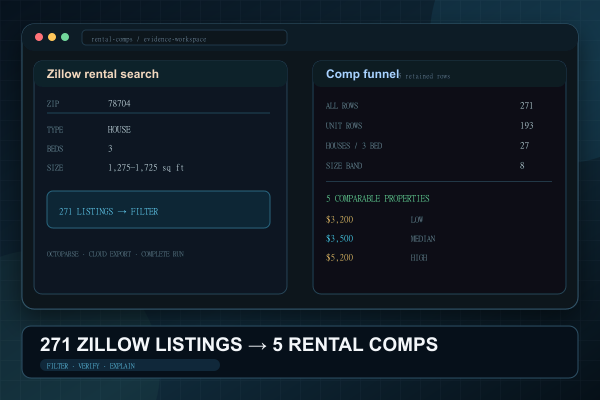600x400 pixels.
Task: Select the 'Zillow rental search' panel heading
Action: (x=103, y=74)
